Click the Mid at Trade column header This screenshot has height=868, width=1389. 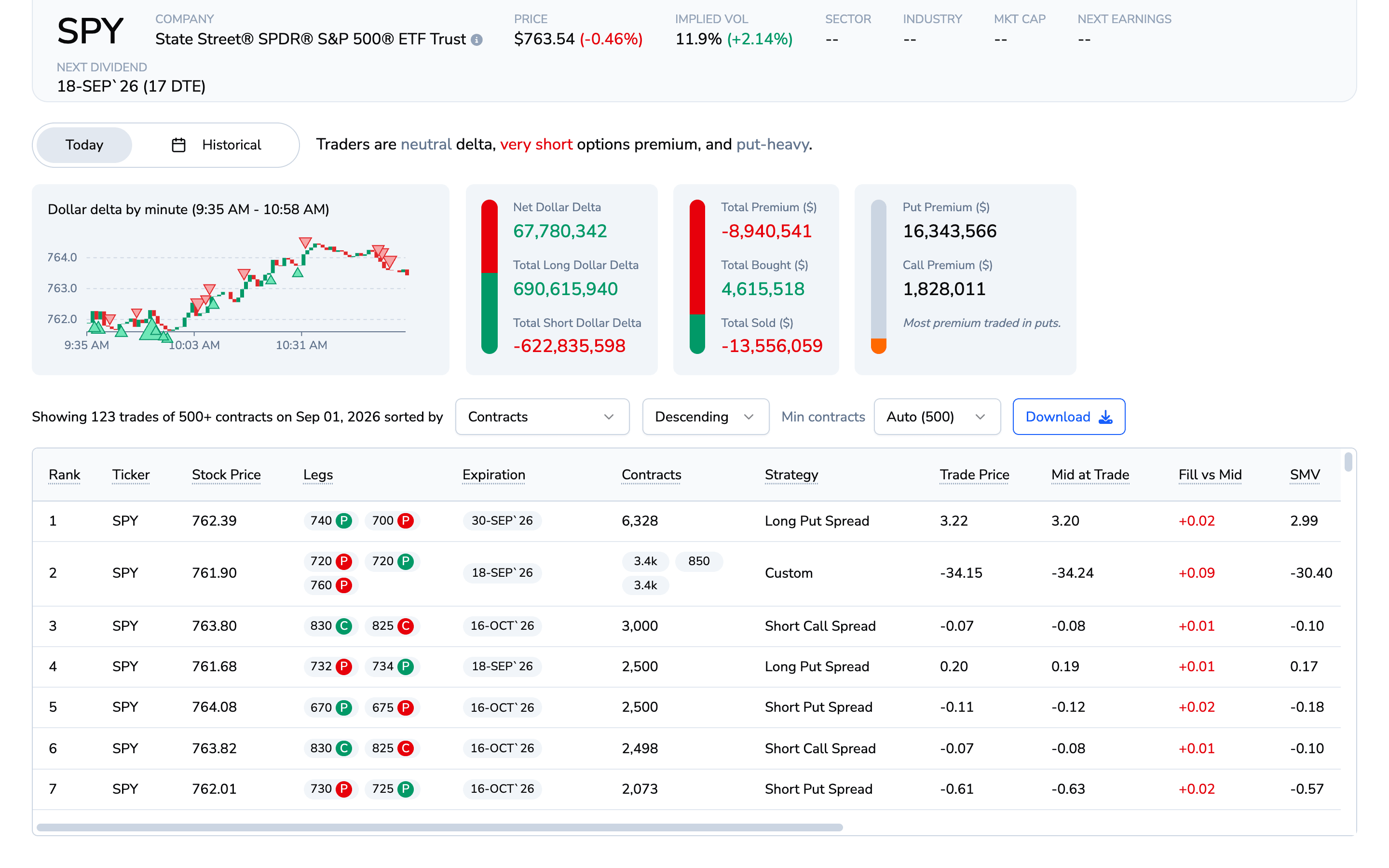(1090, 475)
